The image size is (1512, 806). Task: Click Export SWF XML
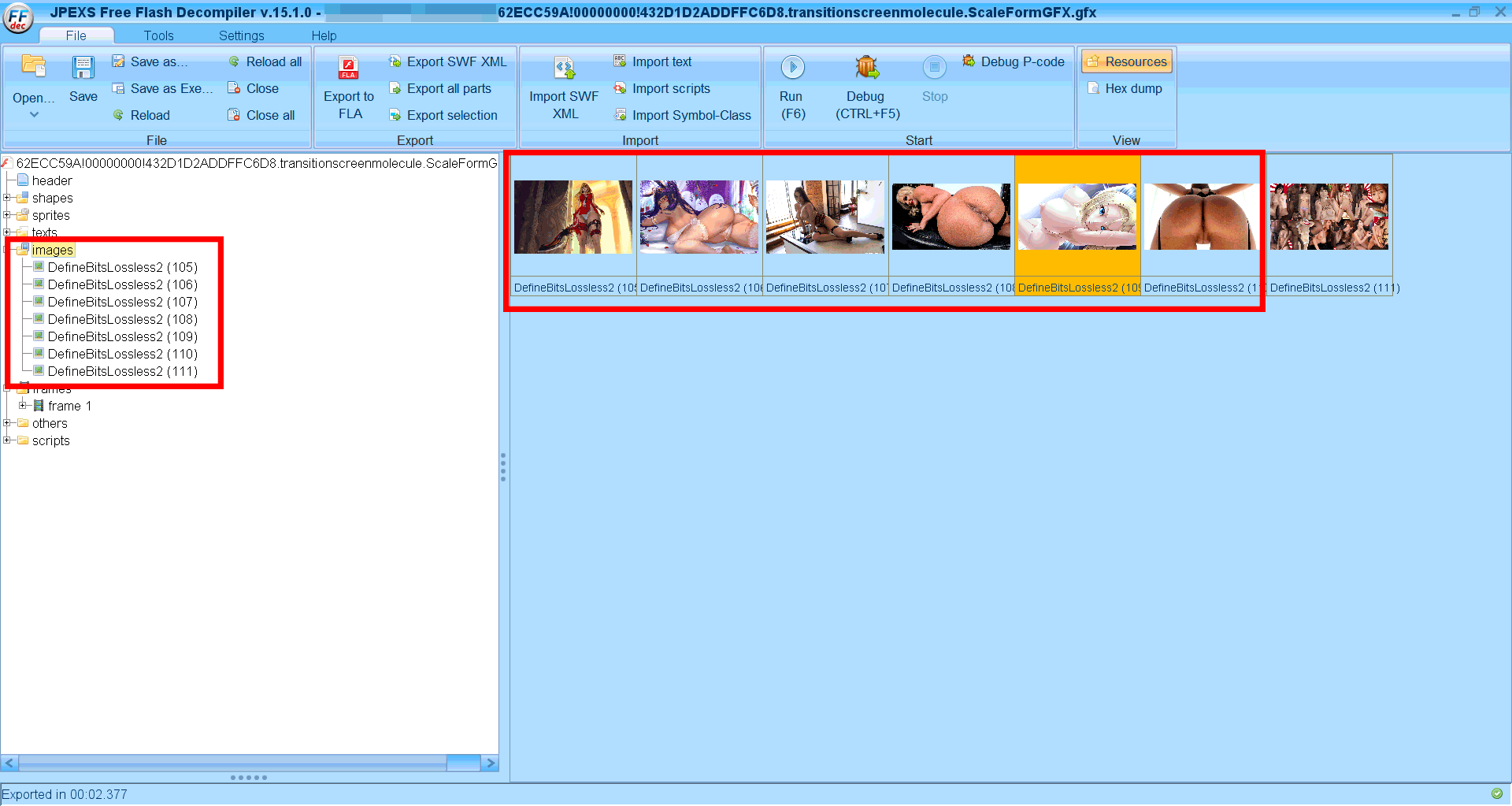[447, 61]
